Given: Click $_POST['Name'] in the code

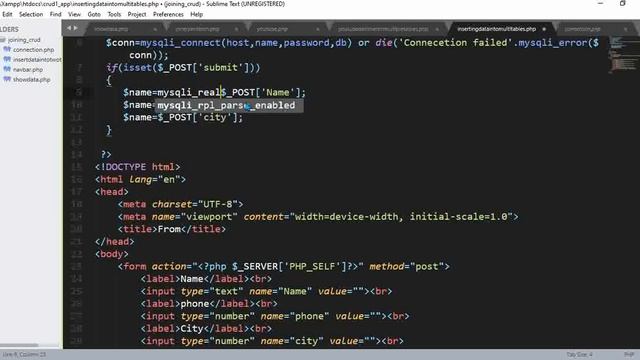Looking at the screenshot, I should [x=260, y=93].
